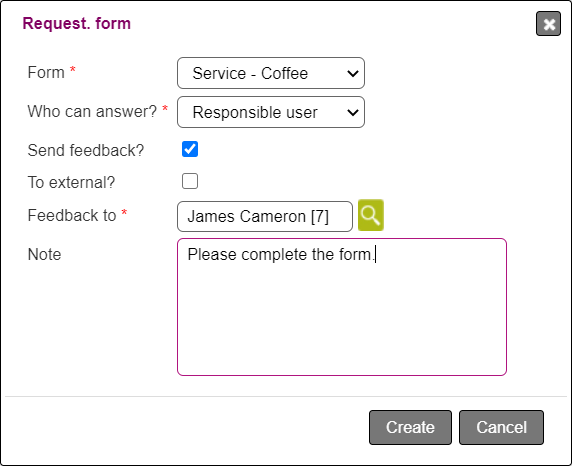Focus the Feedback to field with James Cameron

coord(265,216)
